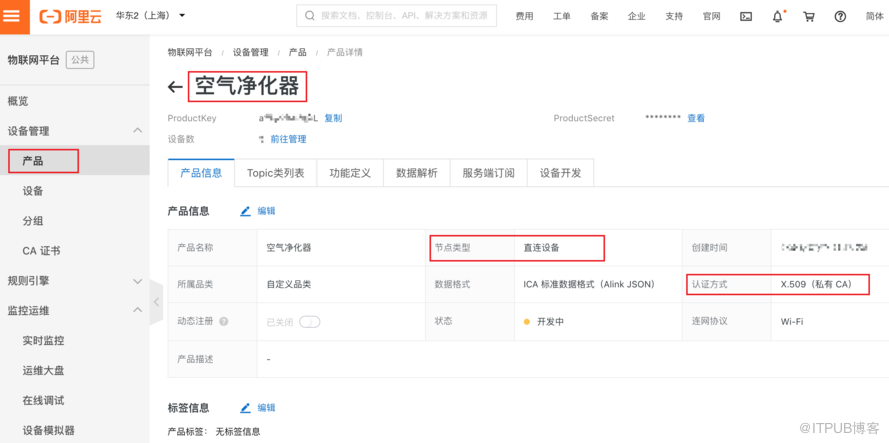Expand the 规则引擎 sidebar section
The width and height of the screenshot is (889, 443).
tap(137, 281)
